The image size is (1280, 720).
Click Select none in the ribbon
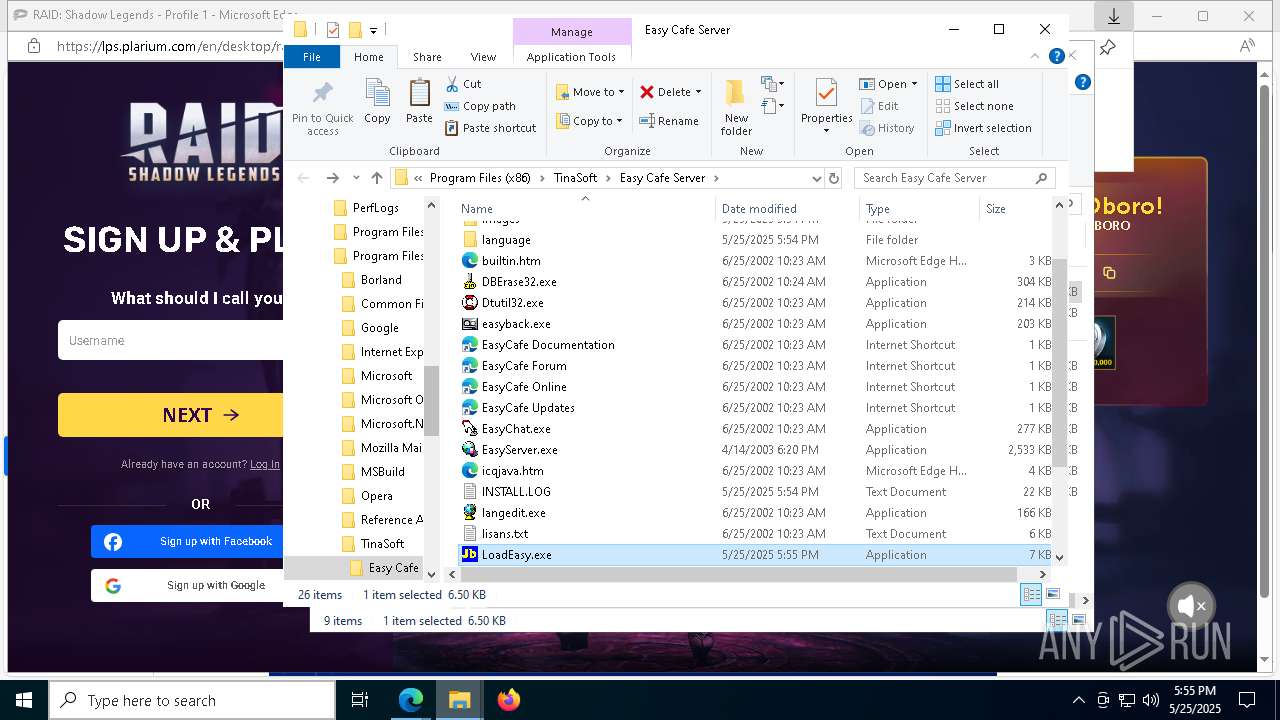[x=974, y=106]
